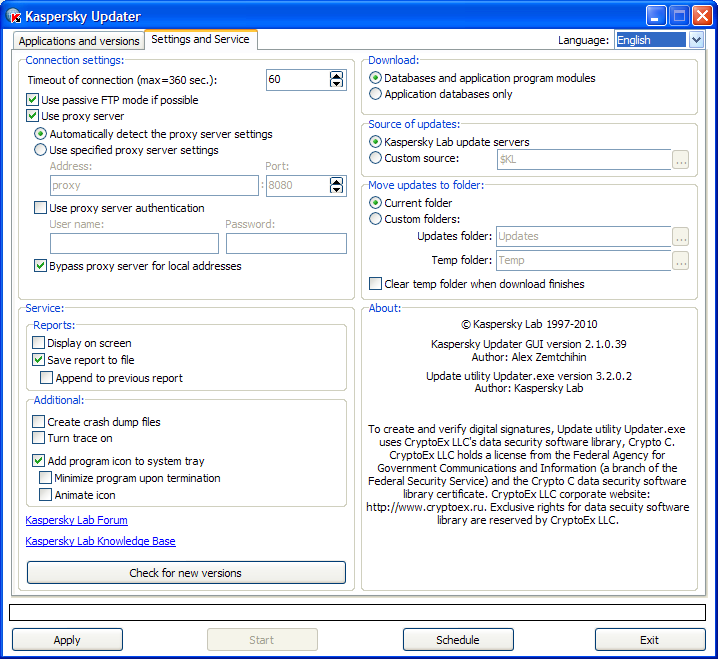Viewport: 718px width, 659px height.
Task: Browse for Updates folder with ellipsis button
Action: [x=680, y=237]
